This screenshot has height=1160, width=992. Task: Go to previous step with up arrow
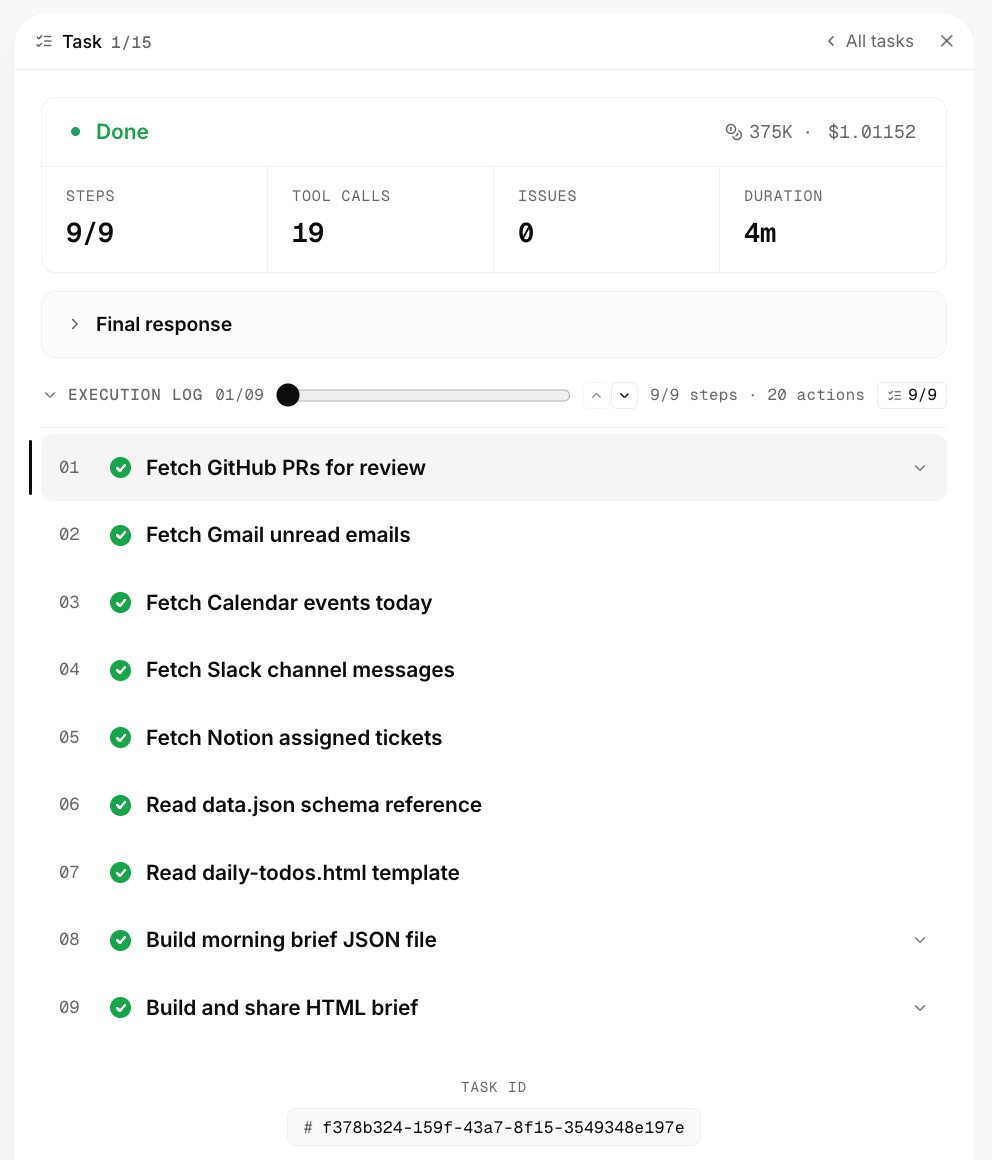(x=596, y=395)
